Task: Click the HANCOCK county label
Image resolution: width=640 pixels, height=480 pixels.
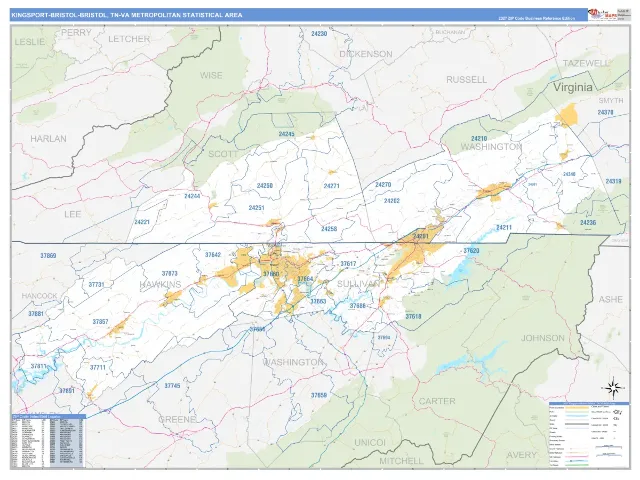Action: (x=40, y=296)
